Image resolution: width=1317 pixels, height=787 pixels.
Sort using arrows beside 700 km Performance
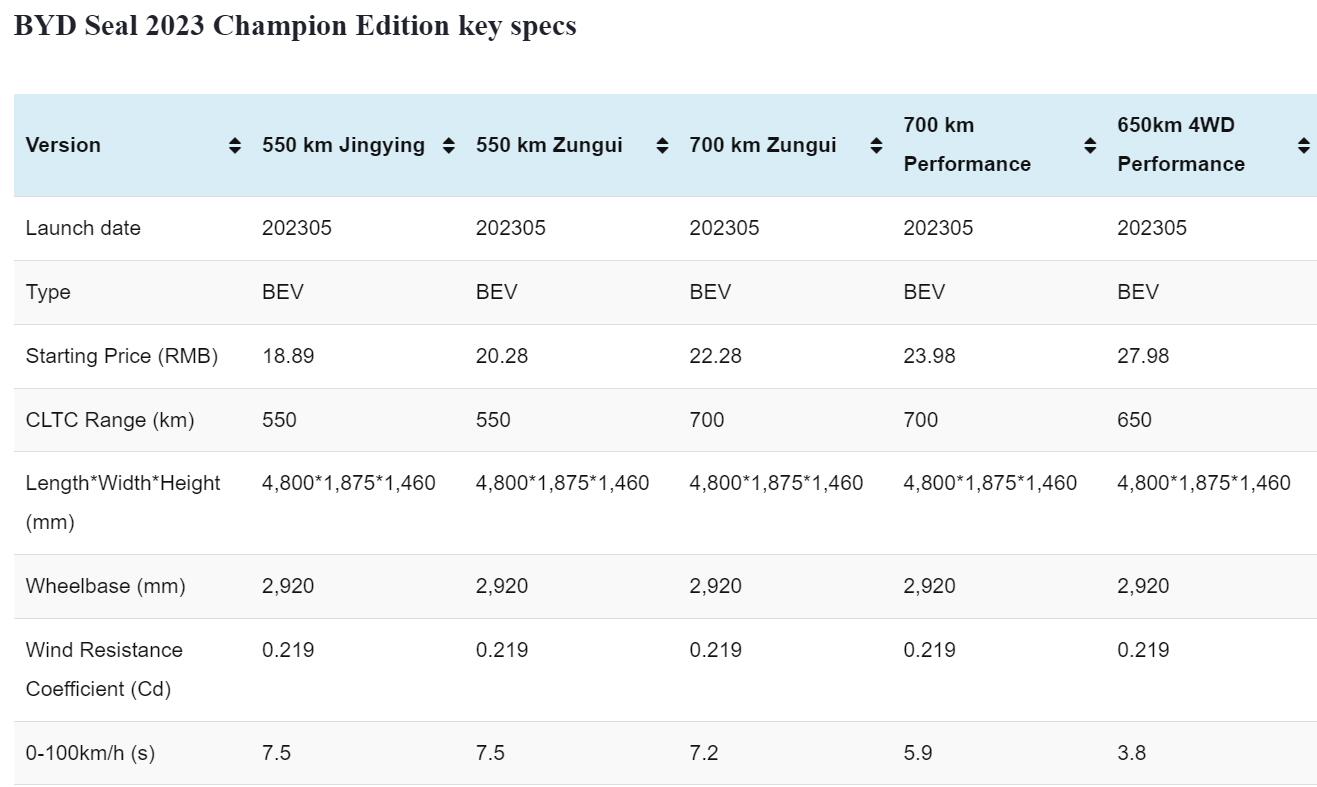pyautogui.click(x=1090, y=146)
